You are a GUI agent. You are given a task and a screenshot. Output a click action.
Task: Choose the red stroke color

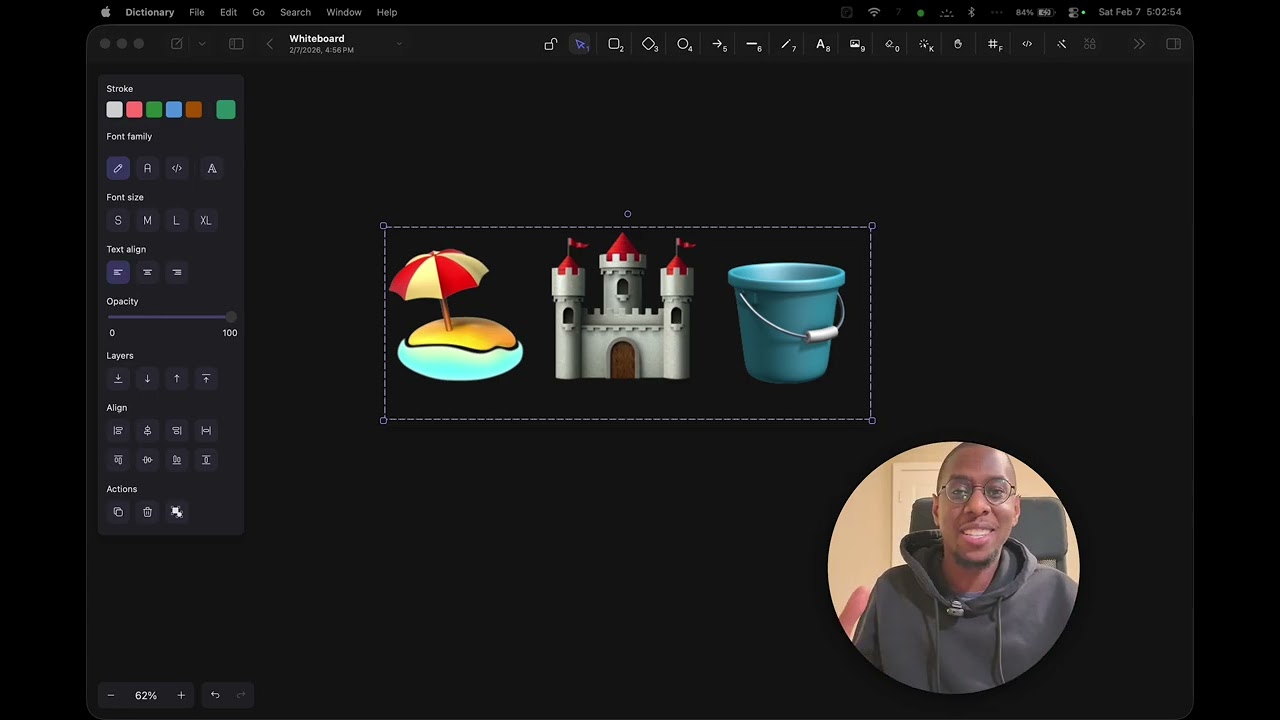[134, 110]
